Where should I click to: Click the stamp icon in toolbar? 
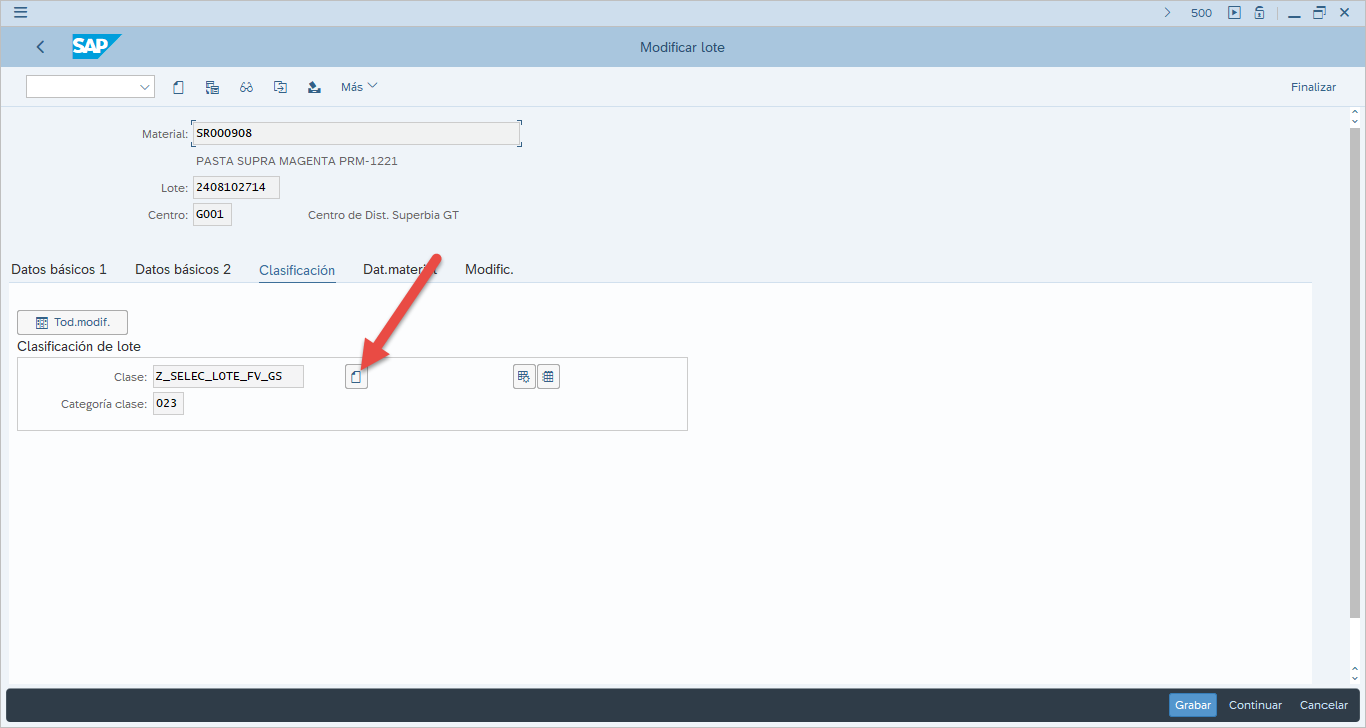(314, 87)
